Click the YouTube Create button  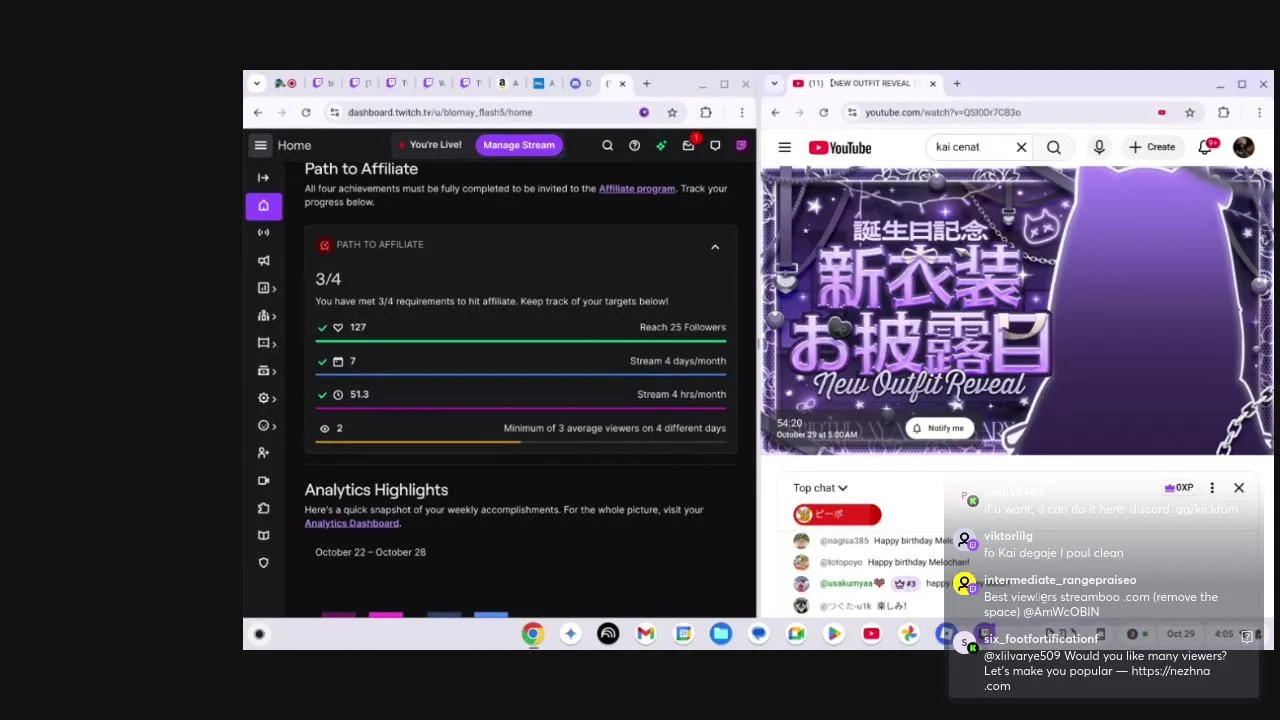click(x=1152, y=148)
